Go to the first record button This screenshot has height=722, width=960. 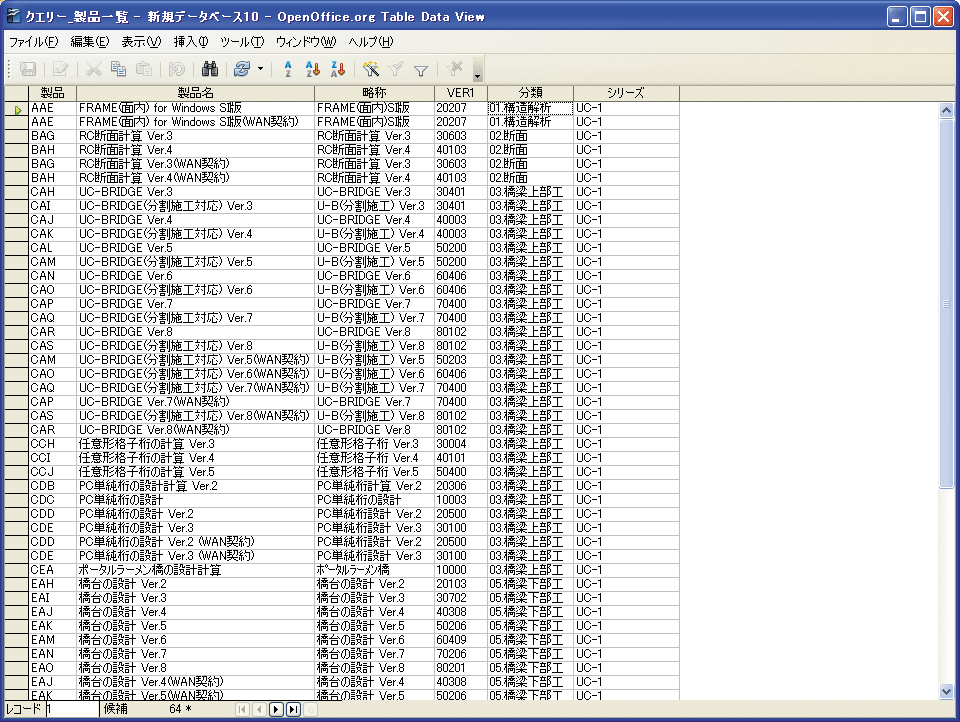pos(242,709)
